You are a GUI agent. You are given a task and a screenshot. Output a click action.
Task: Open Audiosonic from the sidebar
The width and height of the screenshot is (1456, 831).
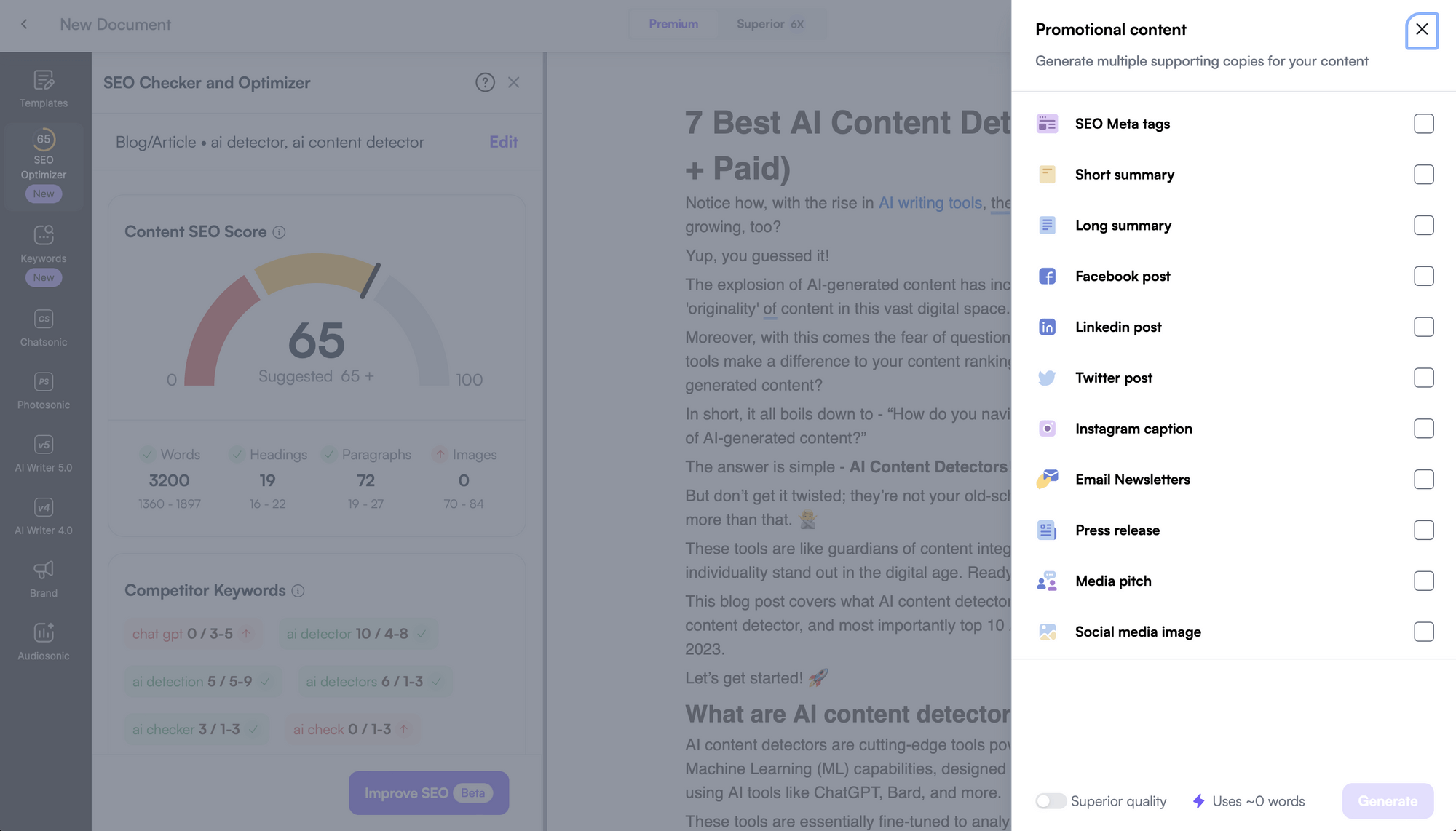pyautogui.click(x=44, y=641)
